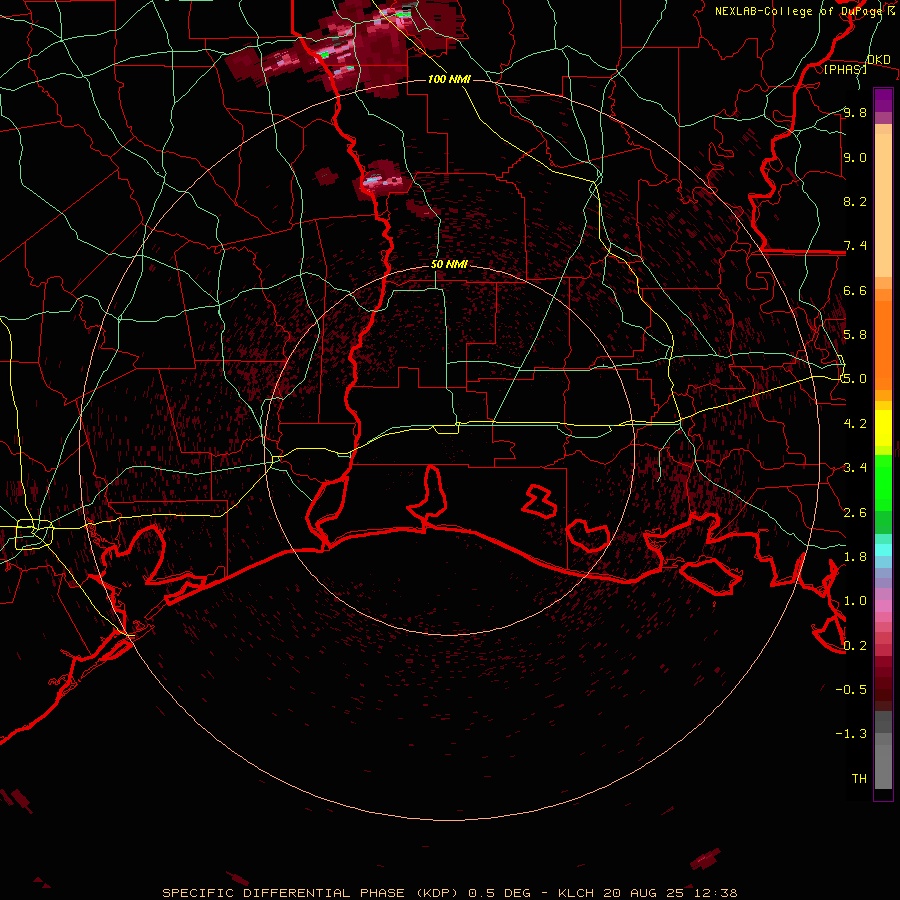
Task: Click the -1.3 scale value
Action: 851,734
